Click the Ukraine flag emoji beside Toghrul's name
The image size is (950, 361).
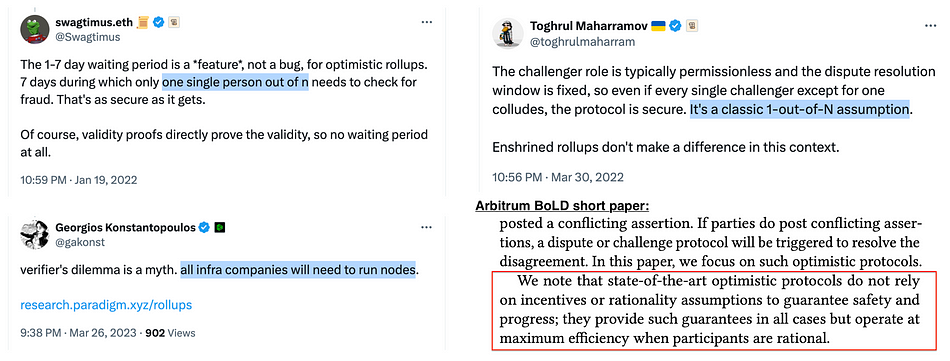pyautogui.click(x=658, y=25)
